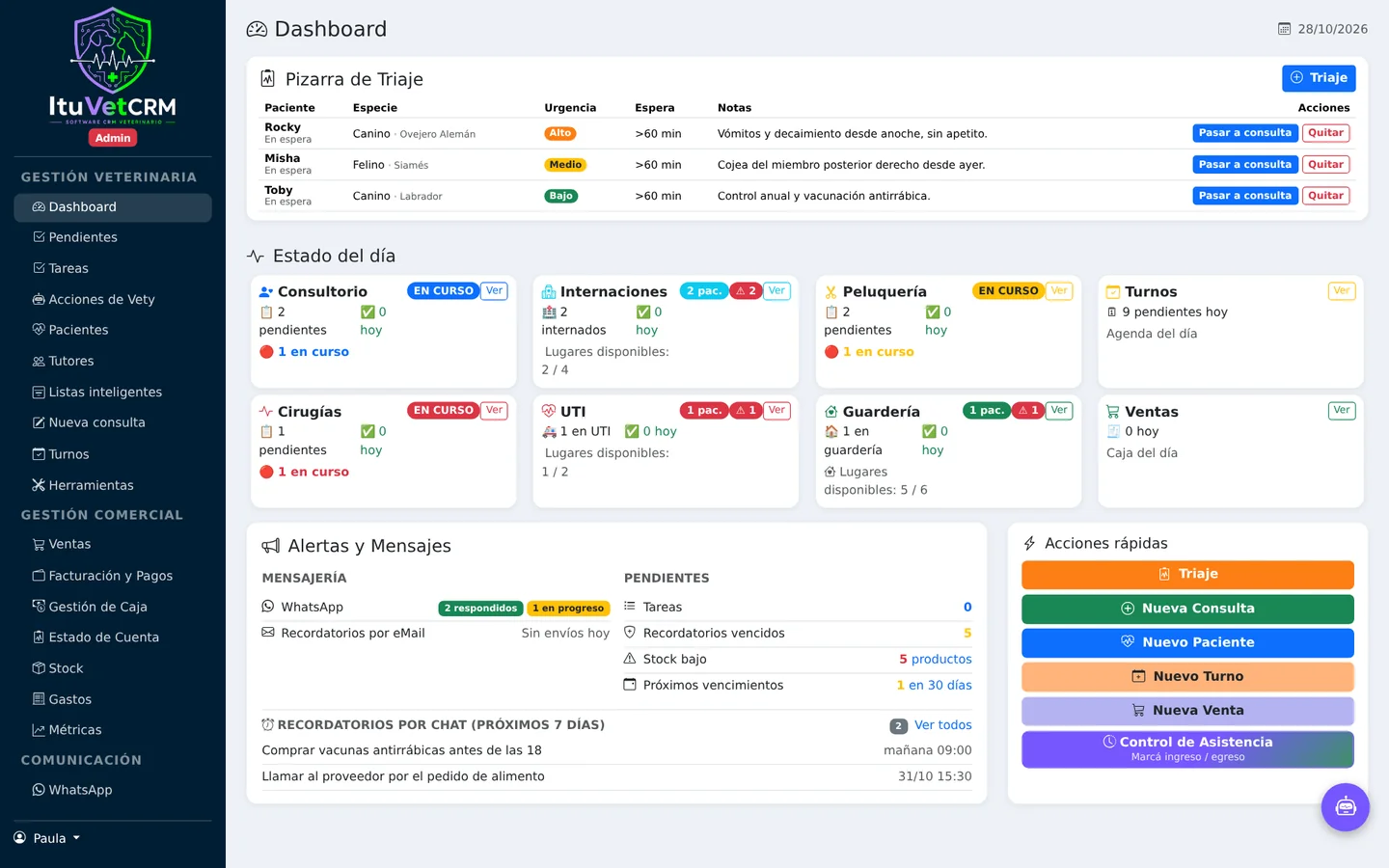Click Ver on the Turnos card
Screen dimensions: 1389x868
[1342, 290]
